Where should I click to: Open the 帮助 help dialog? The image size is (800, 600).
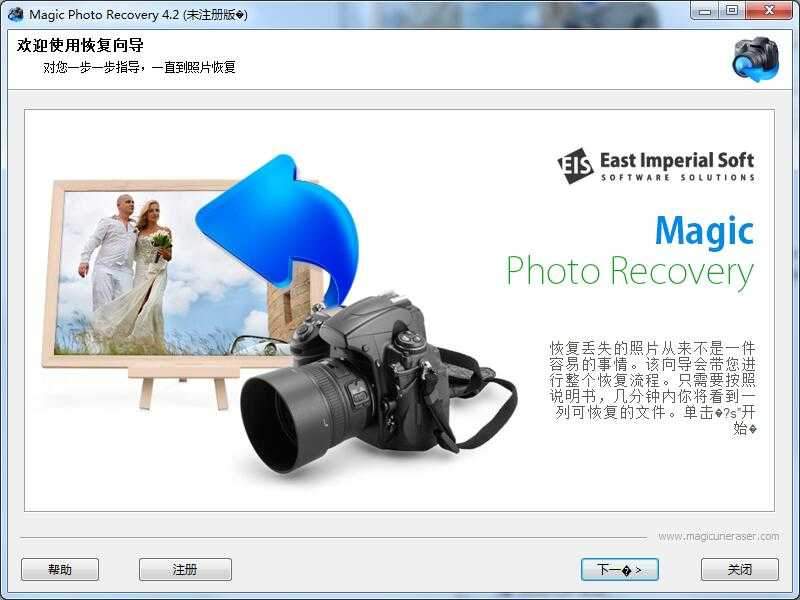[59, 568]
